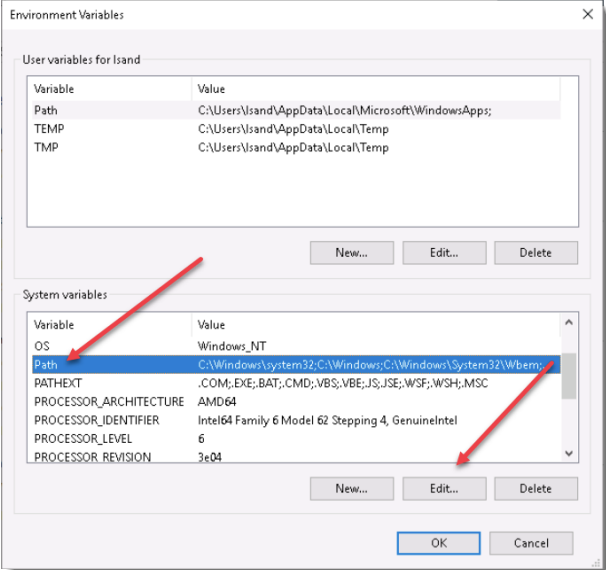606x570 pixels.
Task: Select PROCESSOR_ARCHITECTURE system variable row
Action: (x=296, y=402)
